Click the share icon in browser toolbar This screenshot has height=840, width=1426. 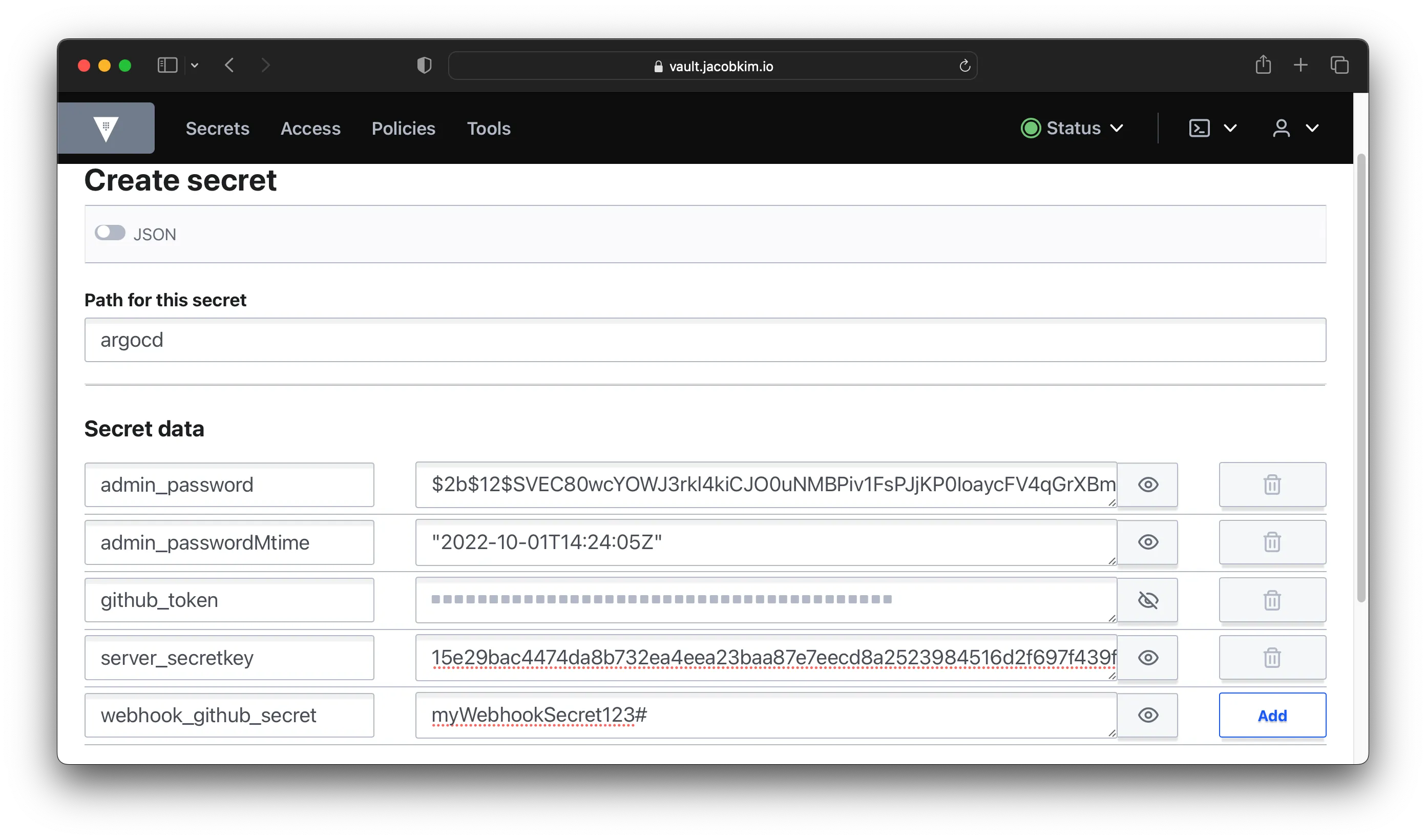point(1264,65)
